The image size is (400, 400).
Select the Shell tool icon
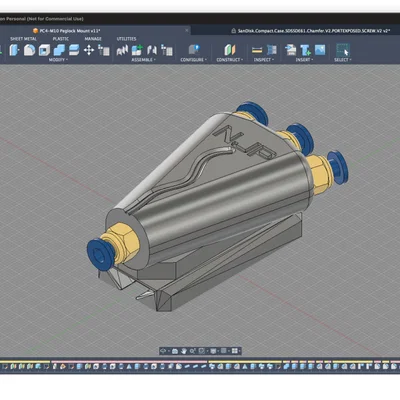[x=44, y=50]
